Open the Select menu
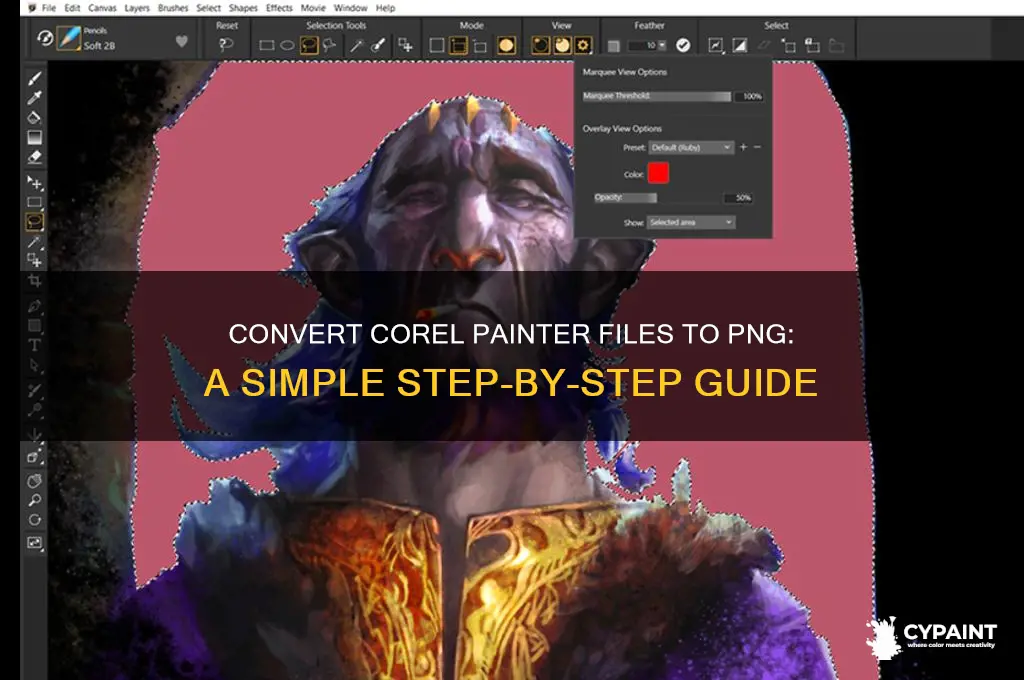Image resolution: width=1024 pixels, height=680 pixels. tap(208, 8)
